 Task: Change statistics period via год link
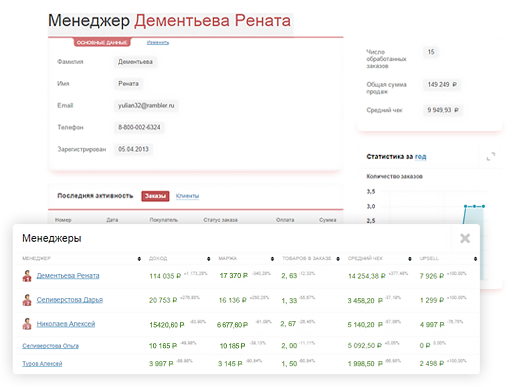(x=420, y=156)
